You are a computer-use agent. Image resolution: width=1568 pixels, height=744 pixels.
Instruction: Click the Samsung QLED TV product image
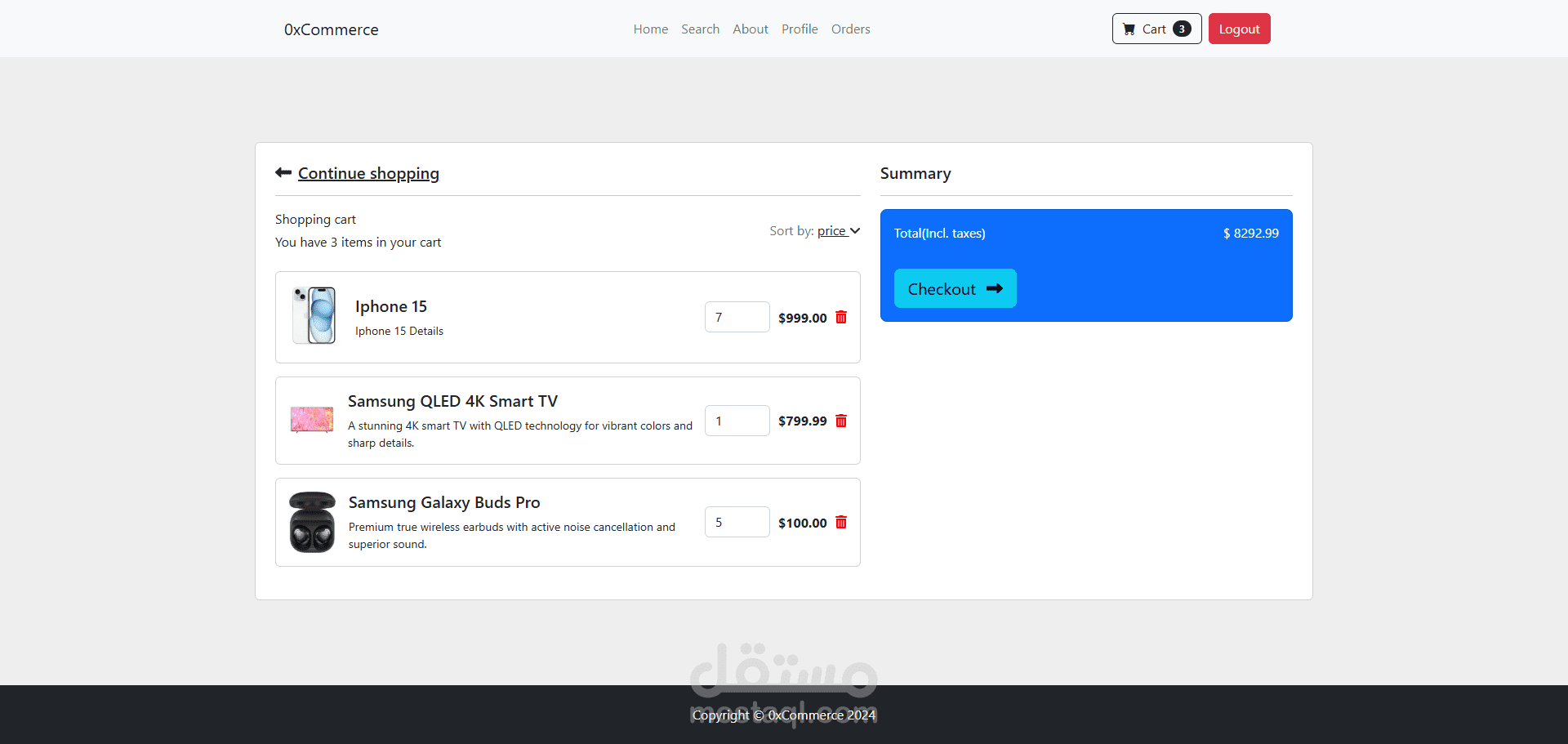point(312,420)
